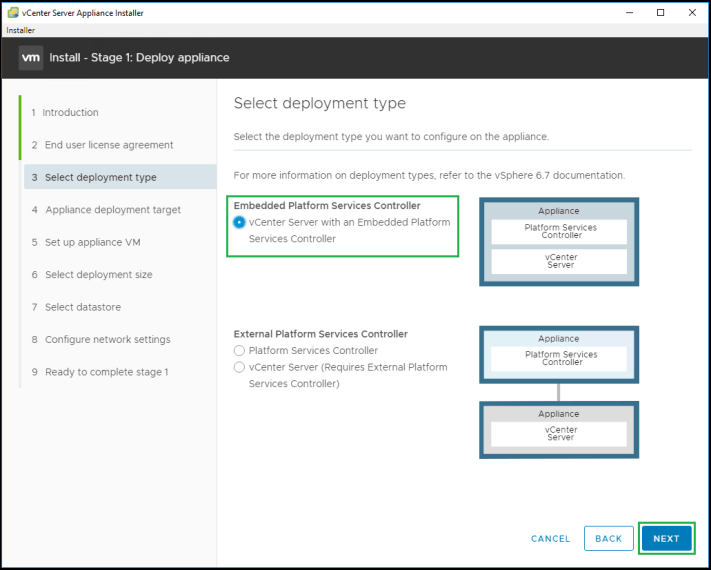Open Configure network settings step

(x=107, y=340)
